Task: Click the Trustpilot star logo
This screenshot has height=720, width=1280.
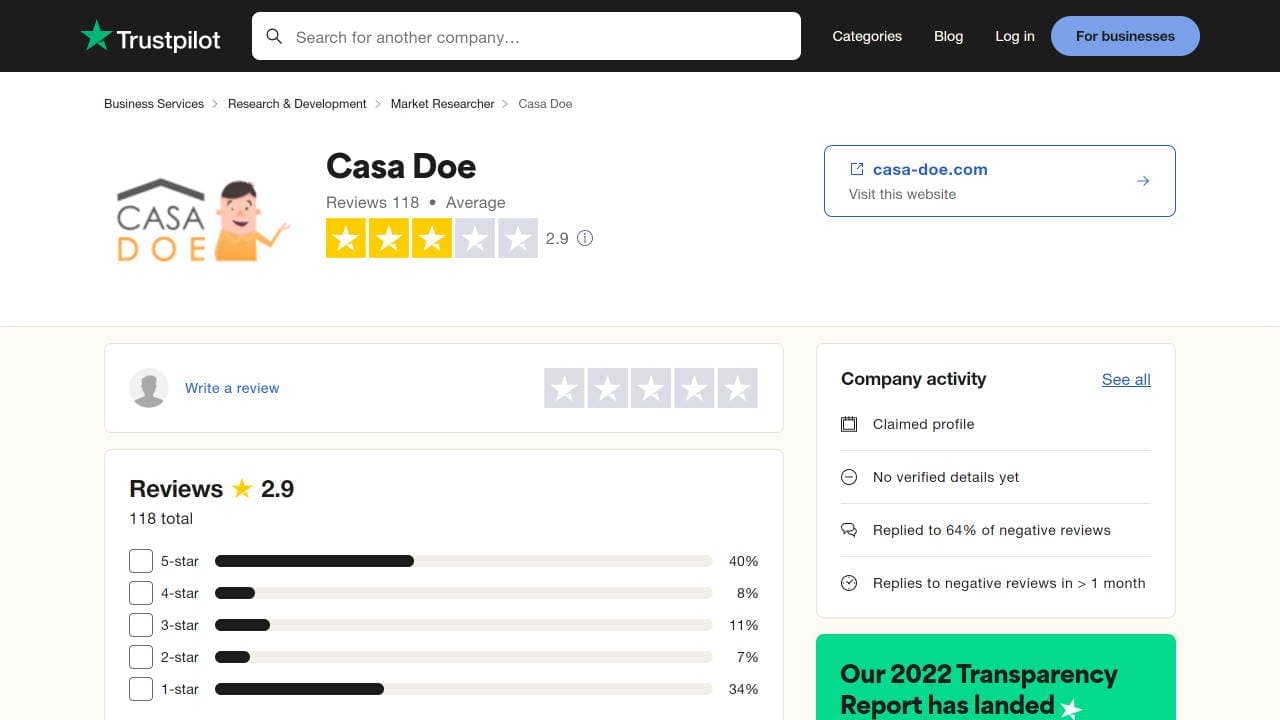Action: (97, 36)
